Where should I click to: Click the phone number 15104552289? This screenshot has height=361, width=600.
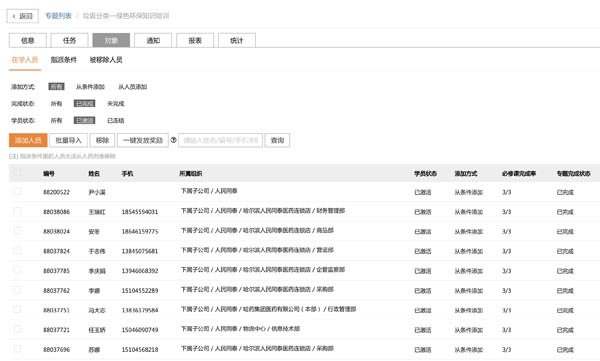(140, 291)
